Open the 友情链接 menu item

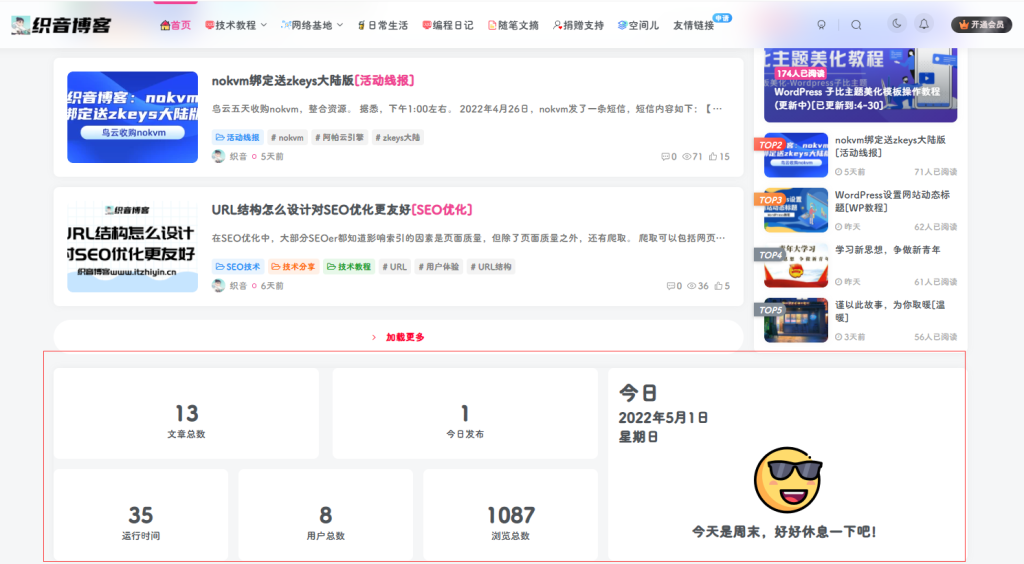click(x=694, y=25)
